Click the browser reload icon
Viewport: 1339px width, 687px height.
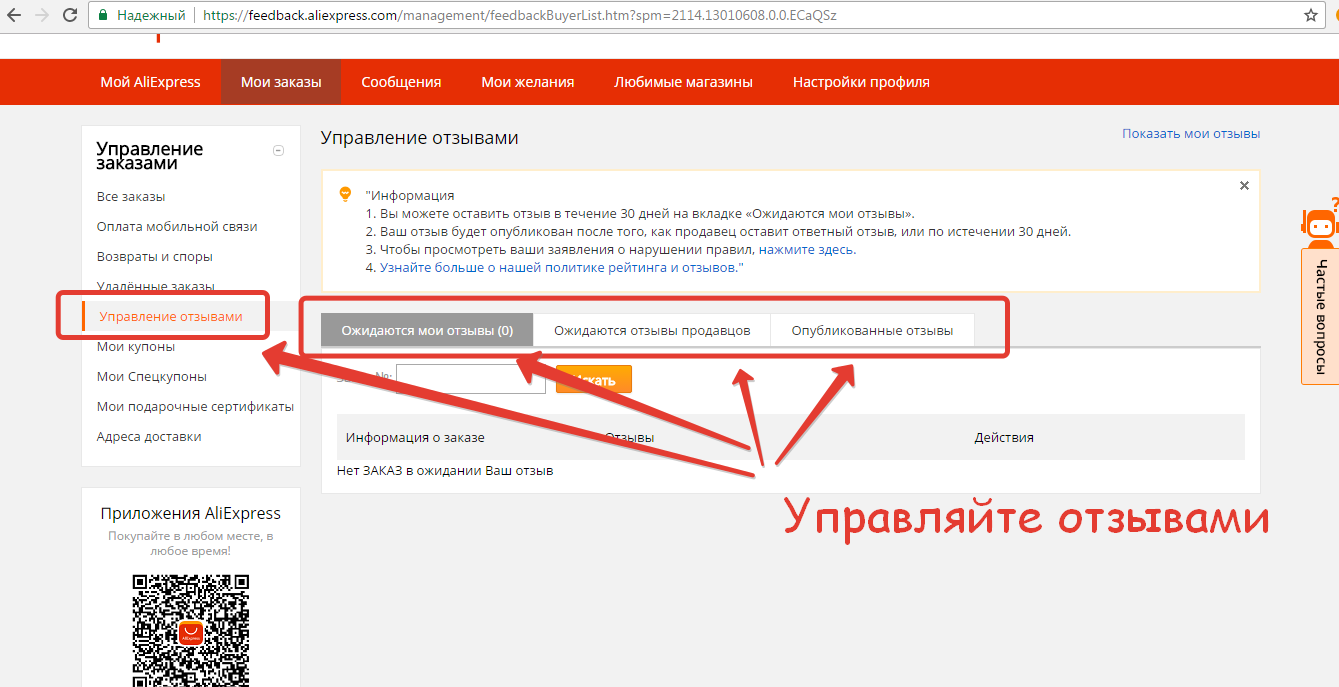click(x=70, y=16)
